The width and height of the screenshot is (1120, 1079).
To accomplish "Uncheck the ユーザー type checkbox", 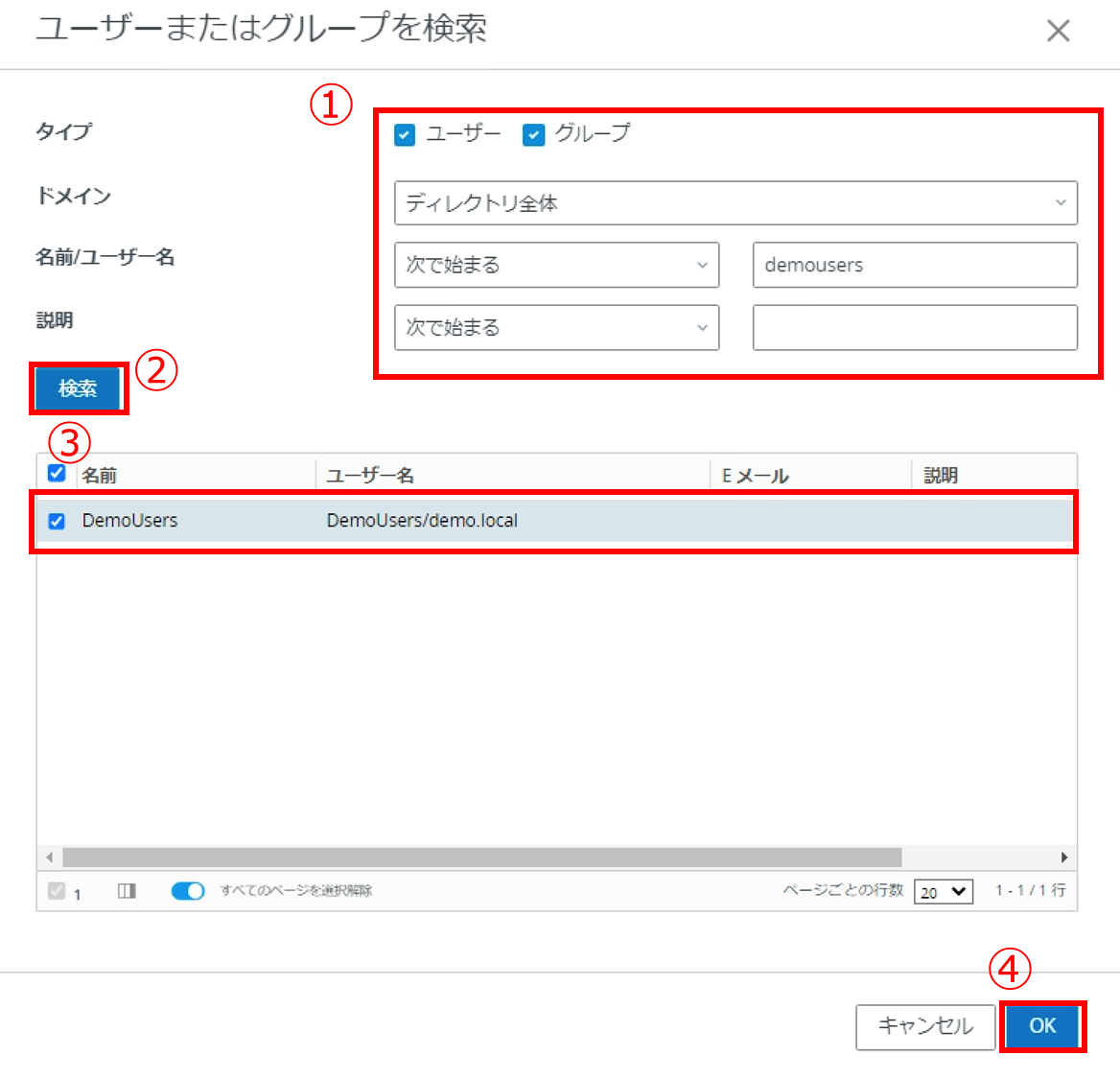I will 405,134.
